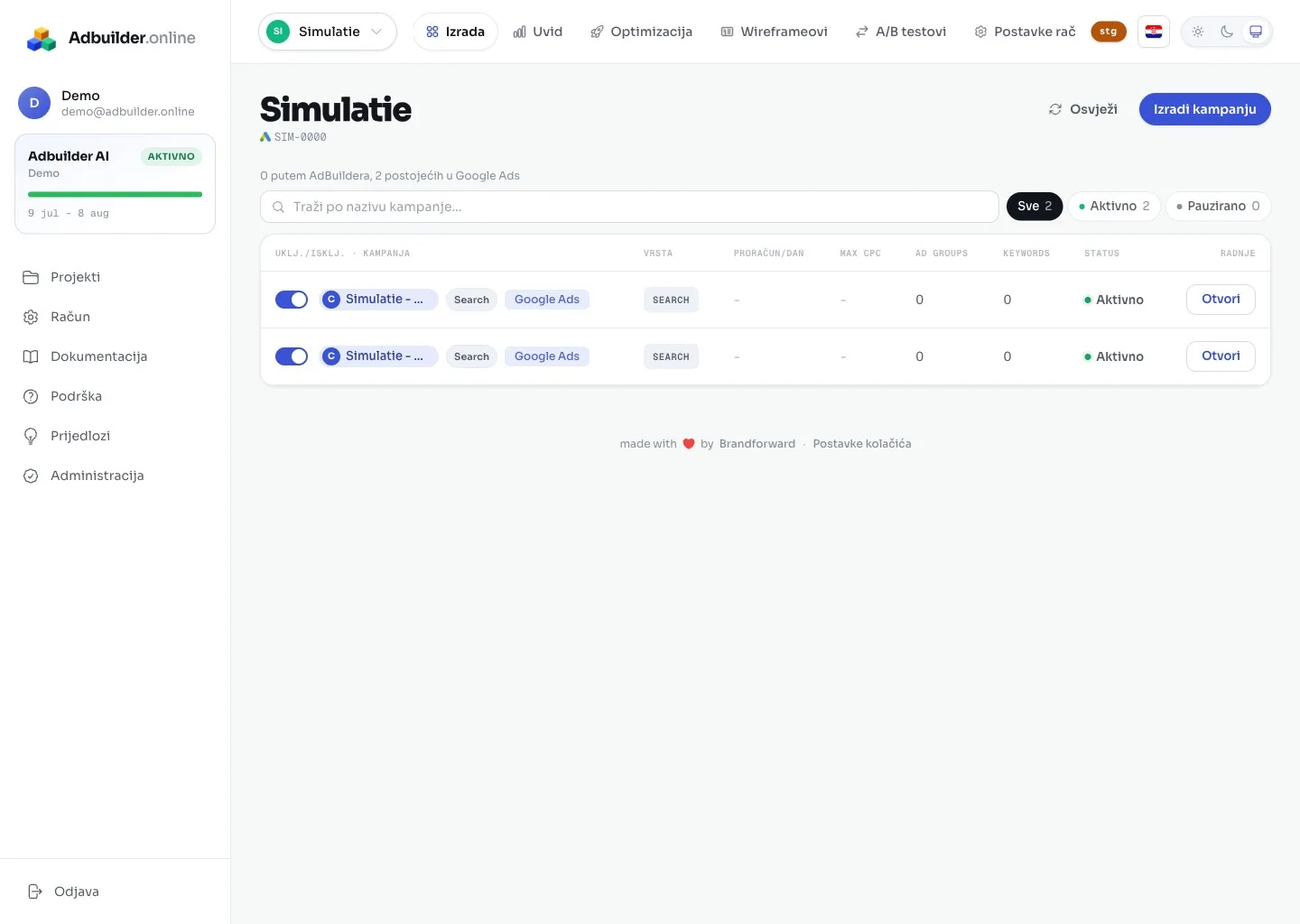Open the Wireframeovi tab
Screen dimensions: 1300x924
click(x=775, y=32)
